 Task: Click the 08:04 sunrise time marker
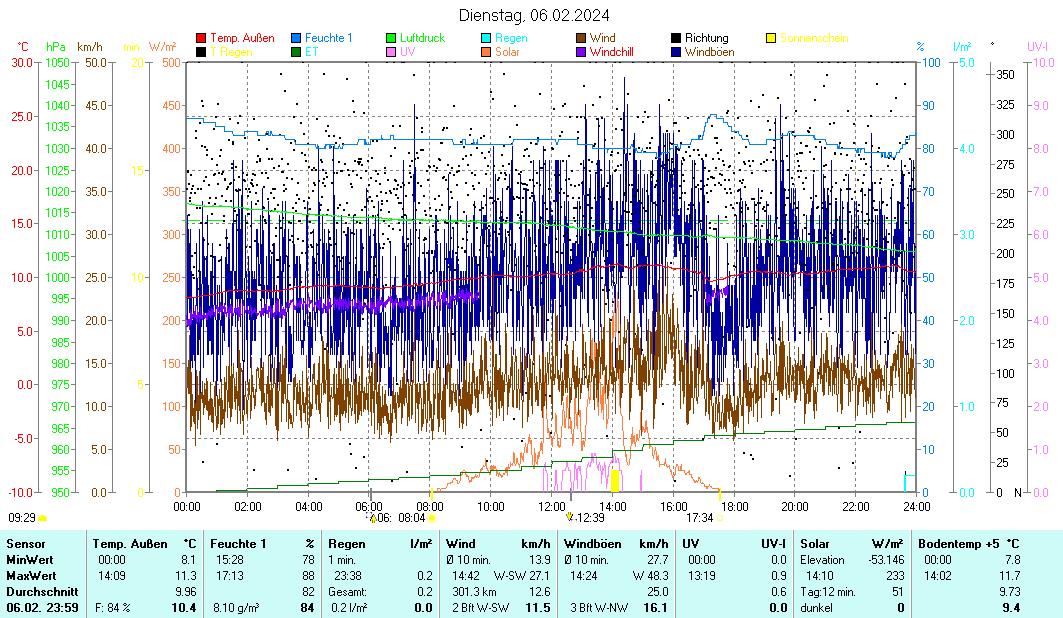412,518
